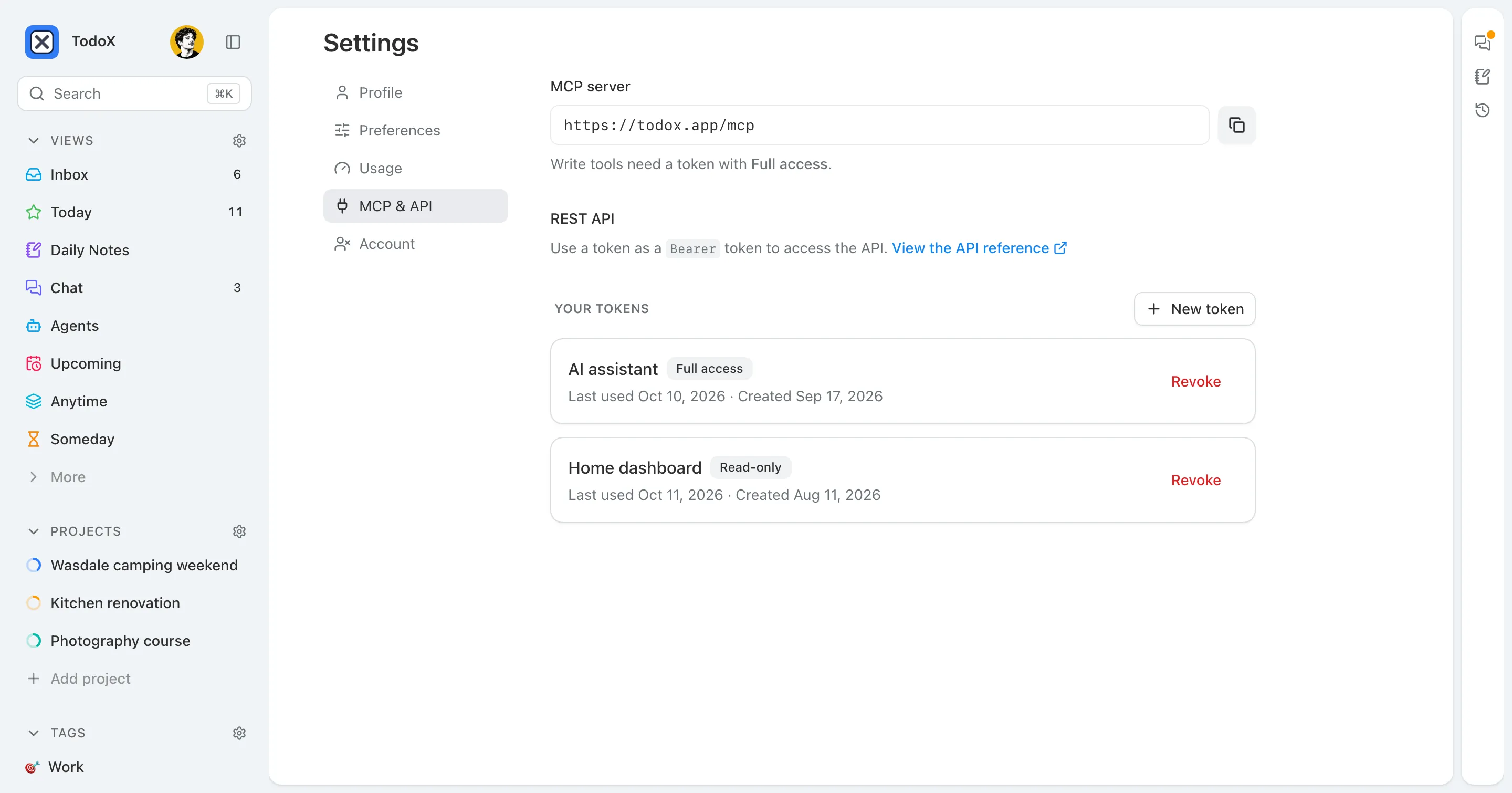This screenshot has height=793, width=1512.
Task: Collapse the VIEWS section chevron
Action: click(x=34, y=141)
